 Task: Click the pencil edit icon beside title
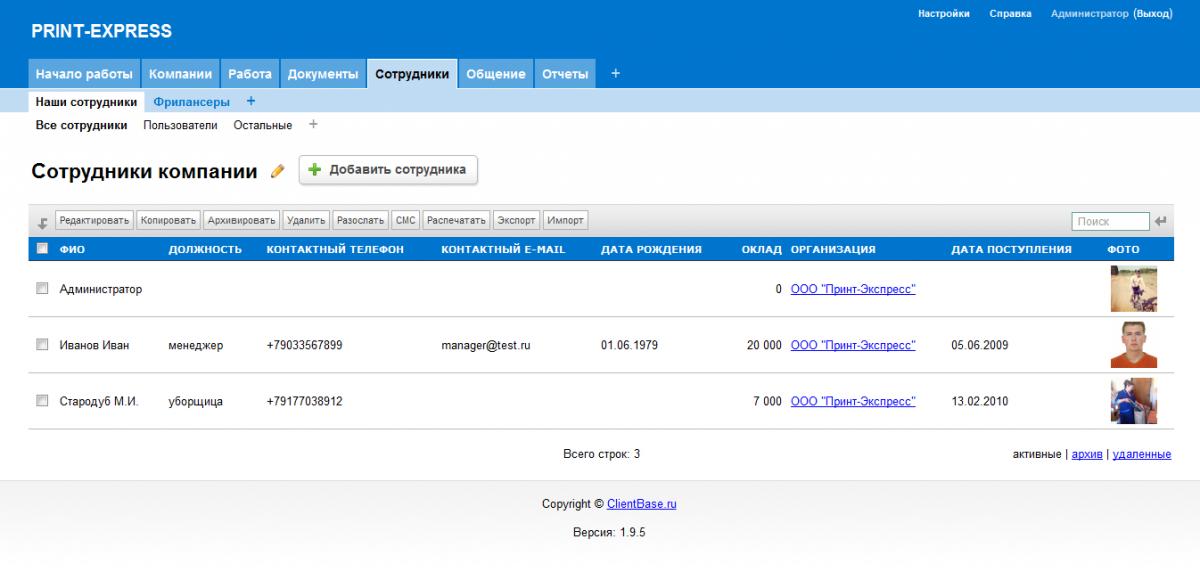pos(278,171)
